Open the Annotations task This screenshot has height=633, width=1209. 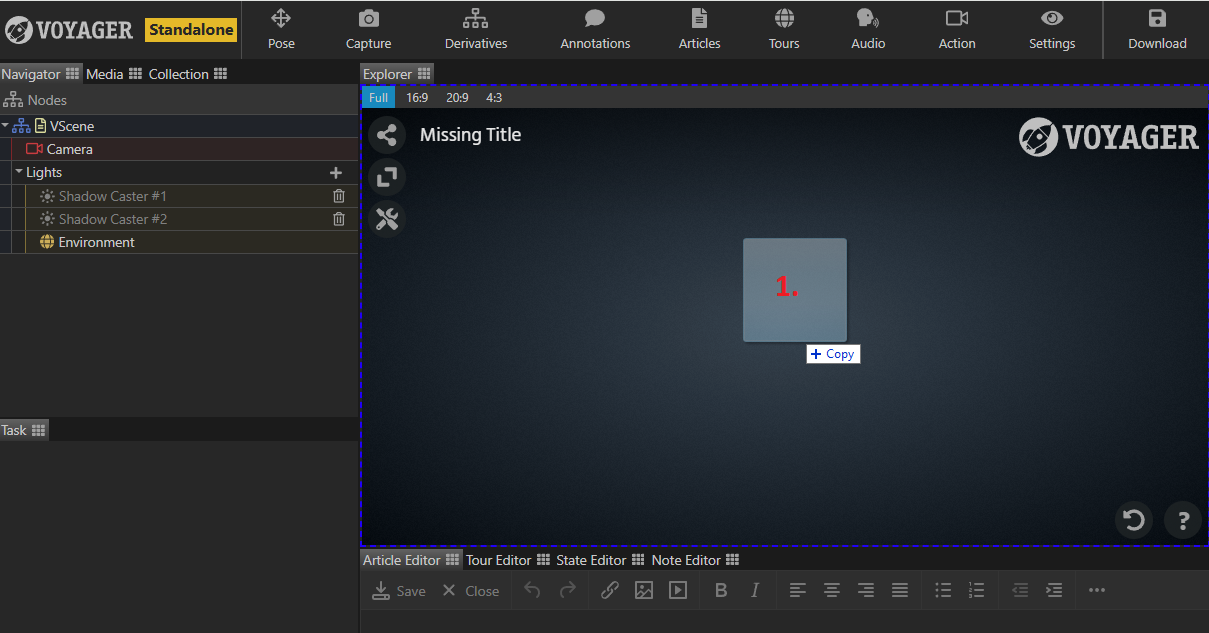tap(595, 30)
